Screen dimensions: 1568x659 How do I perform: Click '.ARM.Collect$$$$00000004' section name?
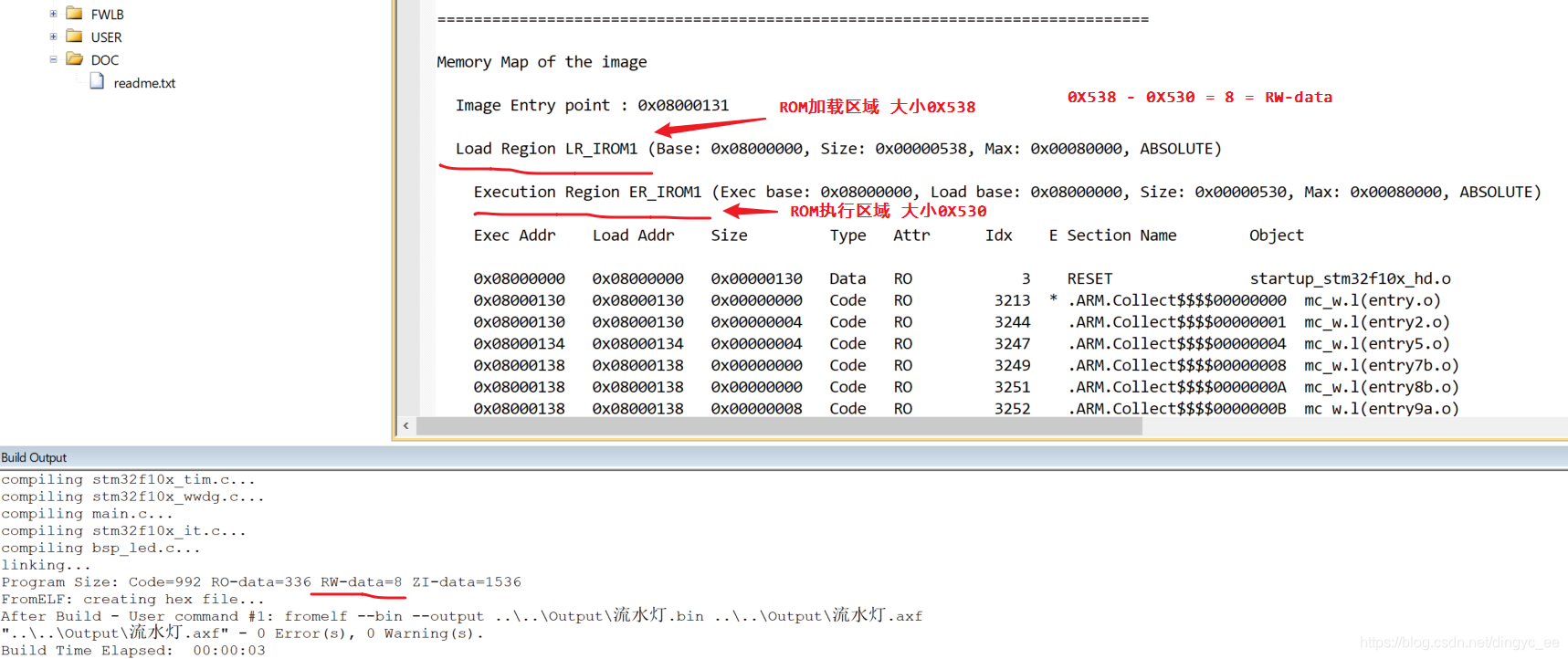pos(1176,344)
